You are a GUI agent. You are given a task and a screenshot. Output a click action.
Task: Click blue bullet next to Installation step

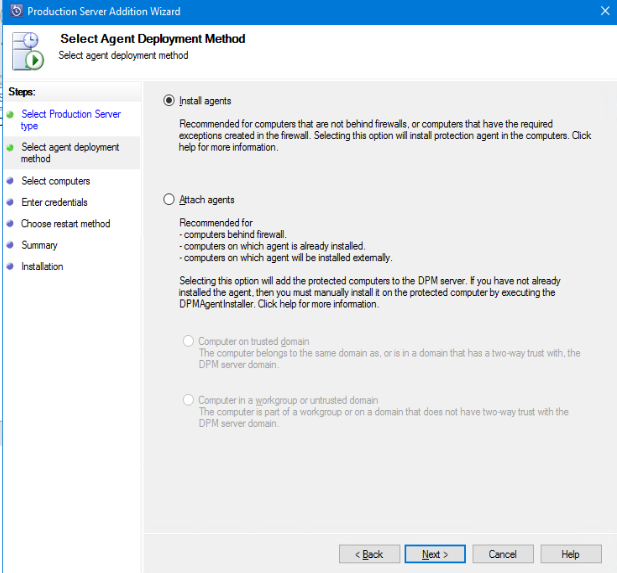tap(11, 267)
